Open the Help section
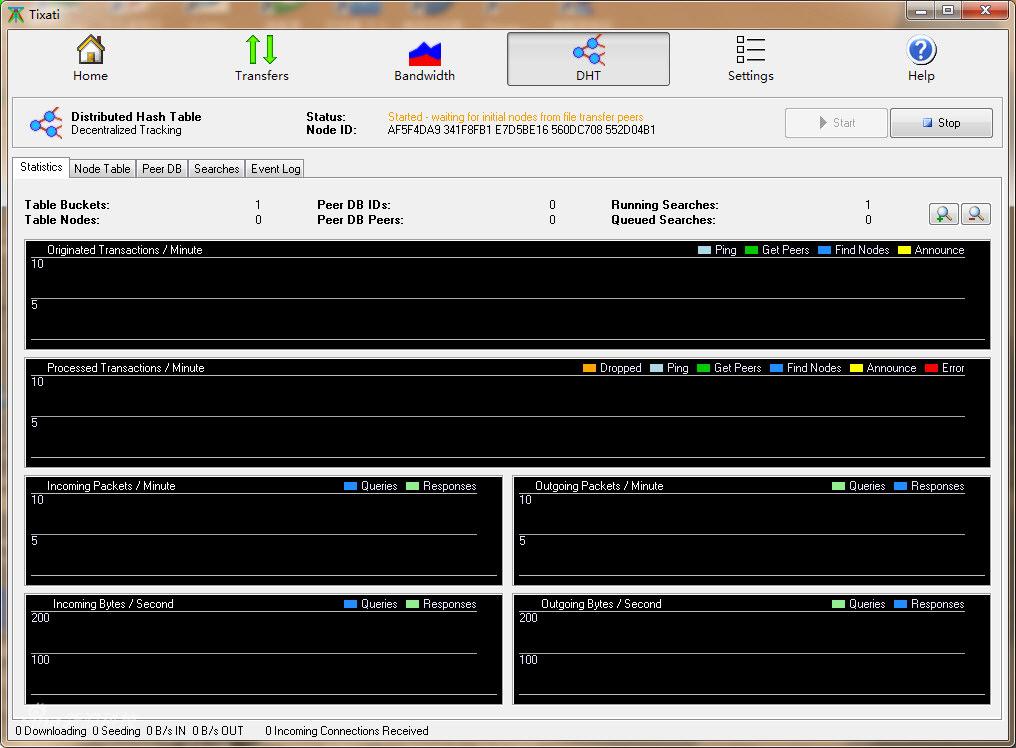Viewport: 1016px width, 748px height. (921, 58)
